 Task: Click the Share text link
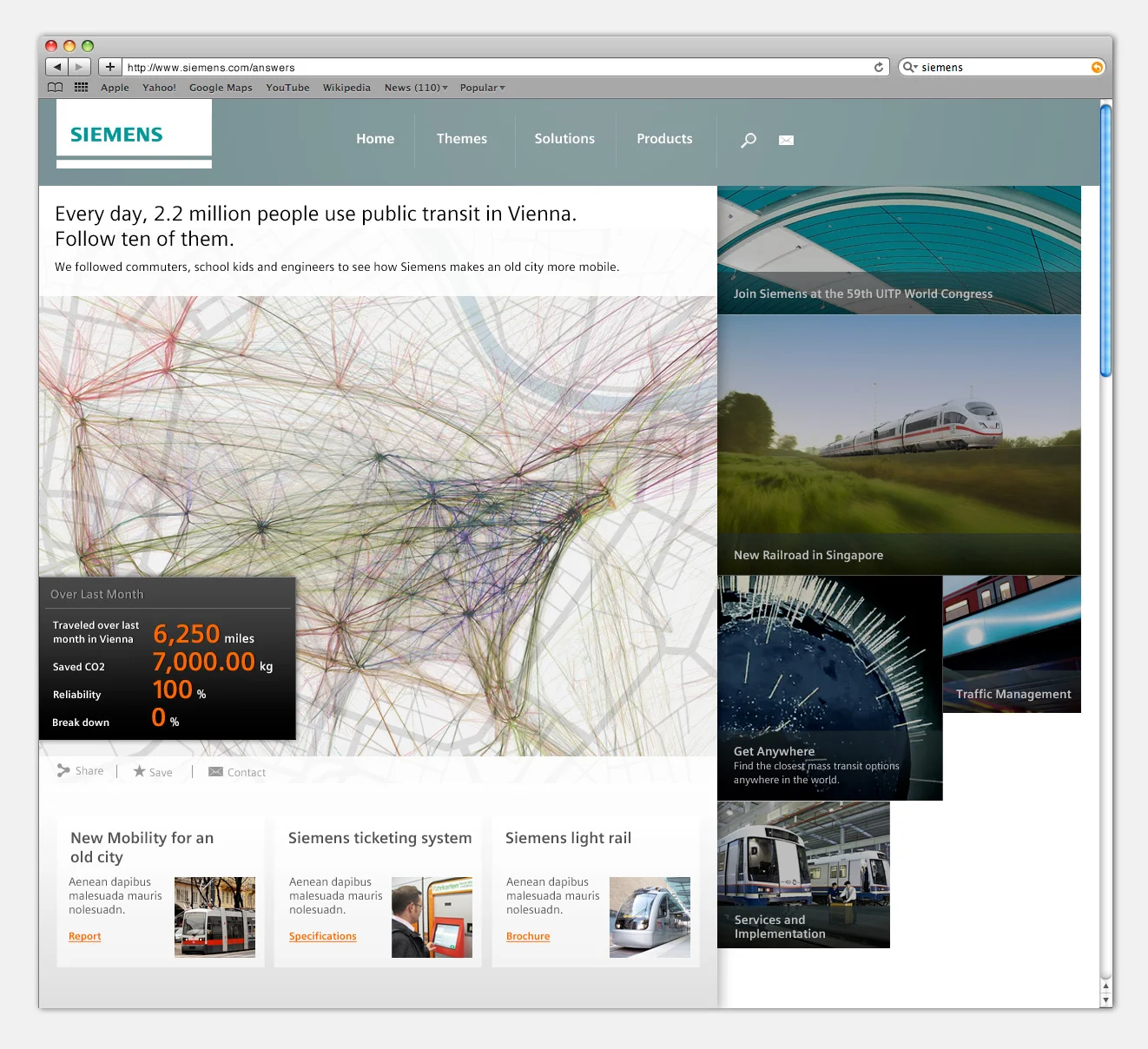[89, 771]
